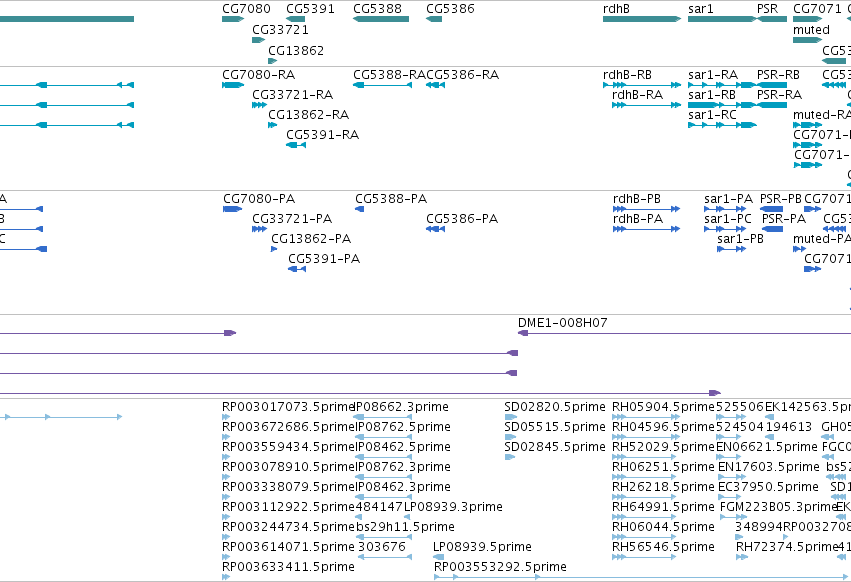Select the sar1 gene label
Screen dimensions: 851x582
click(701, 9)
